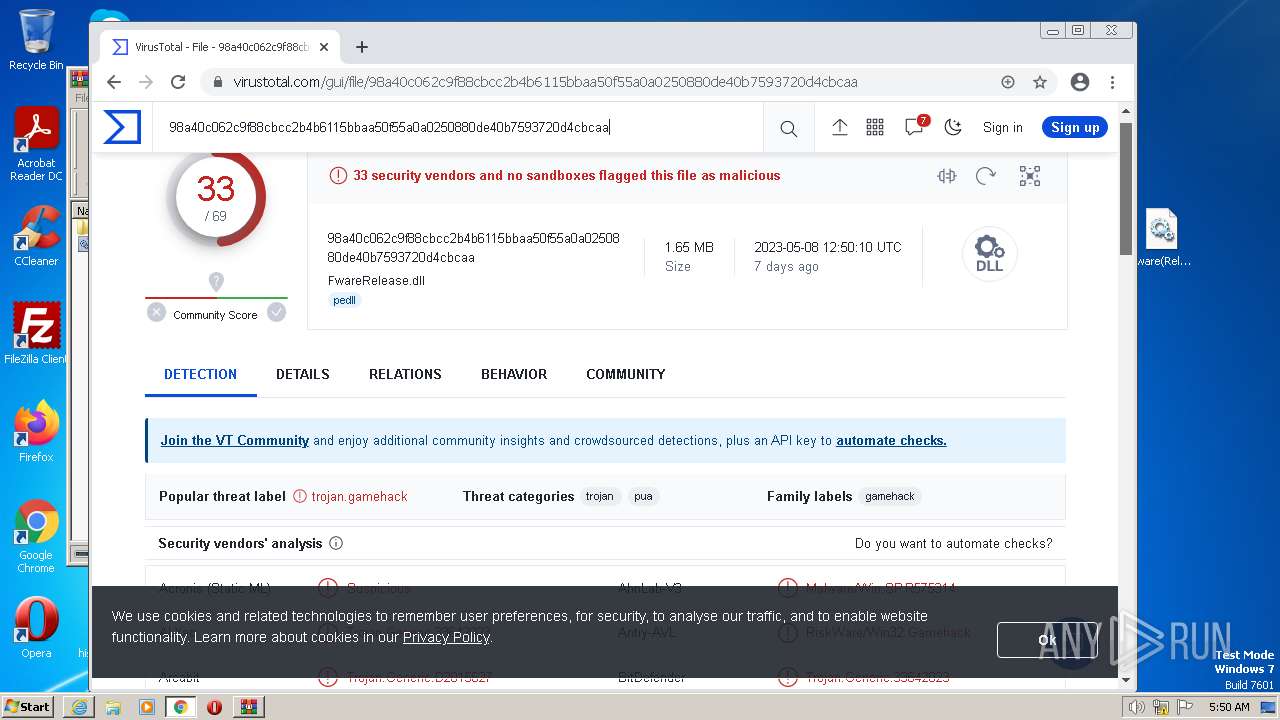Click the hash search input field
This screenshot has height=720, width=1280.
click(x=458, y=127)
